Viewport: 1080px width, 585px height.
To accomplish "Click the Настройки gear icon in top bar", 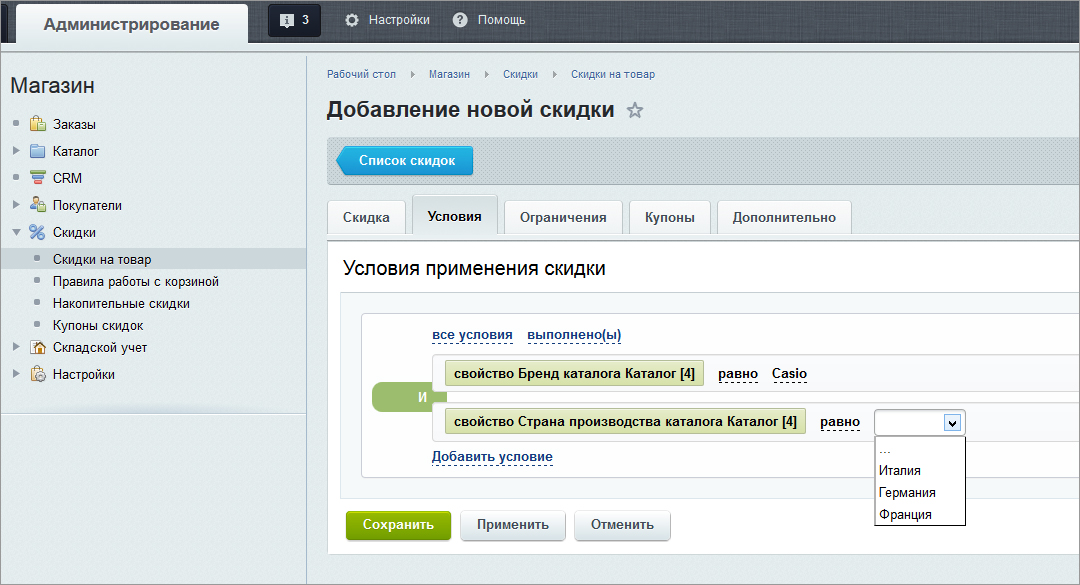I will 352,20.
